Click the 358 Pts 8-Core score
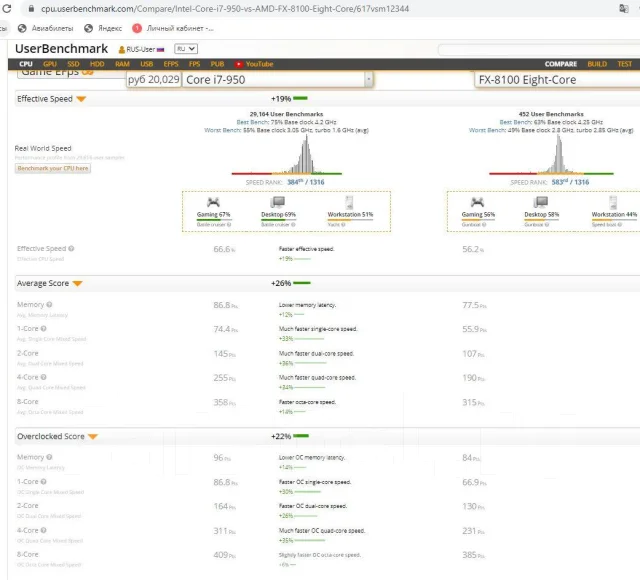The height and width of the screenshot is (580, 640). 224,402
